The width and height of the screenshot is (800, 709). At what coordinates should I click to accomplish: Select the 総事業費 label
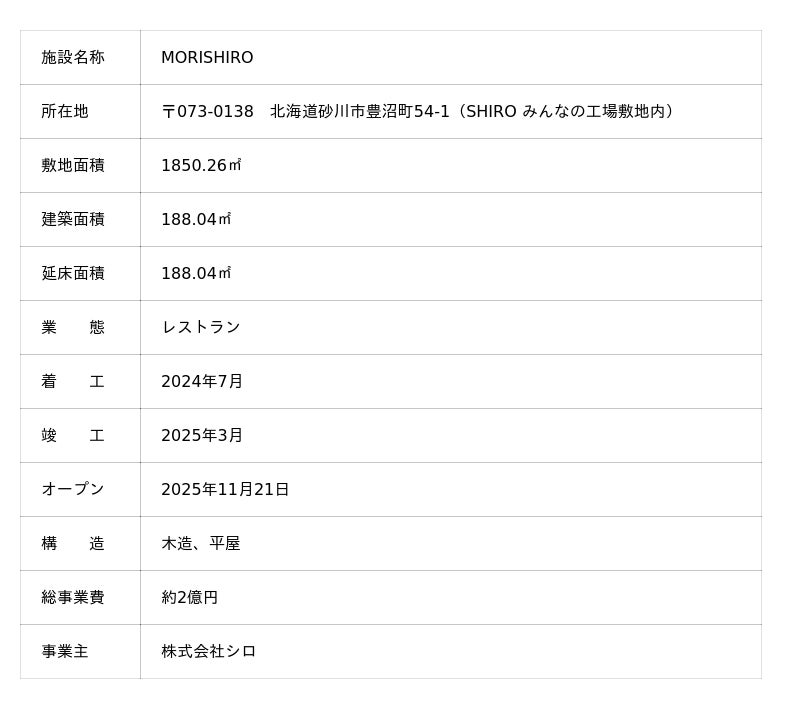[73, 597]
